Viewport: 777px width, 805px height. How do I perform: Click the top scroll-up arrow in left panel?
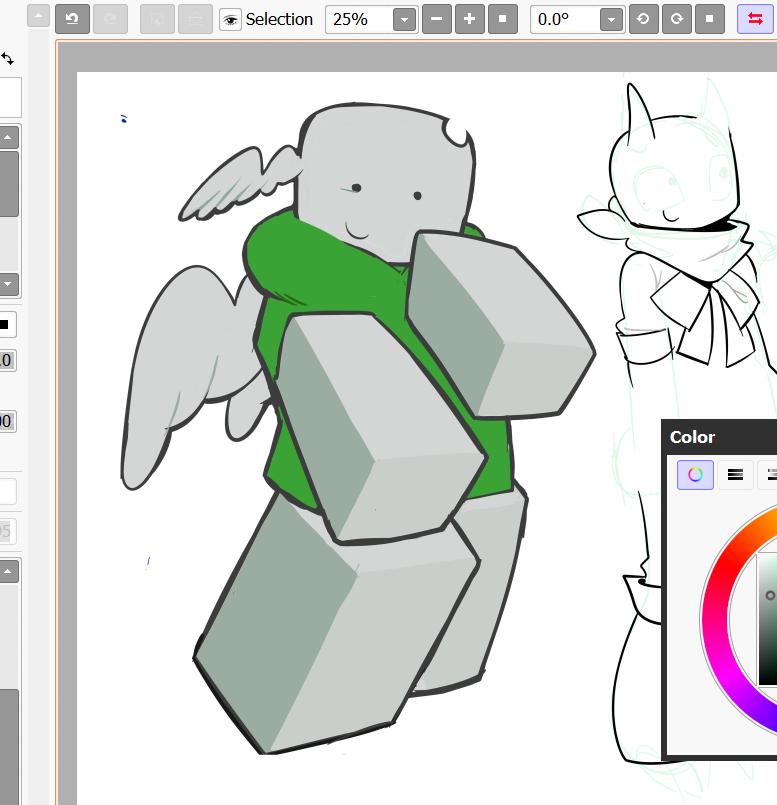(x=8, y=137)
